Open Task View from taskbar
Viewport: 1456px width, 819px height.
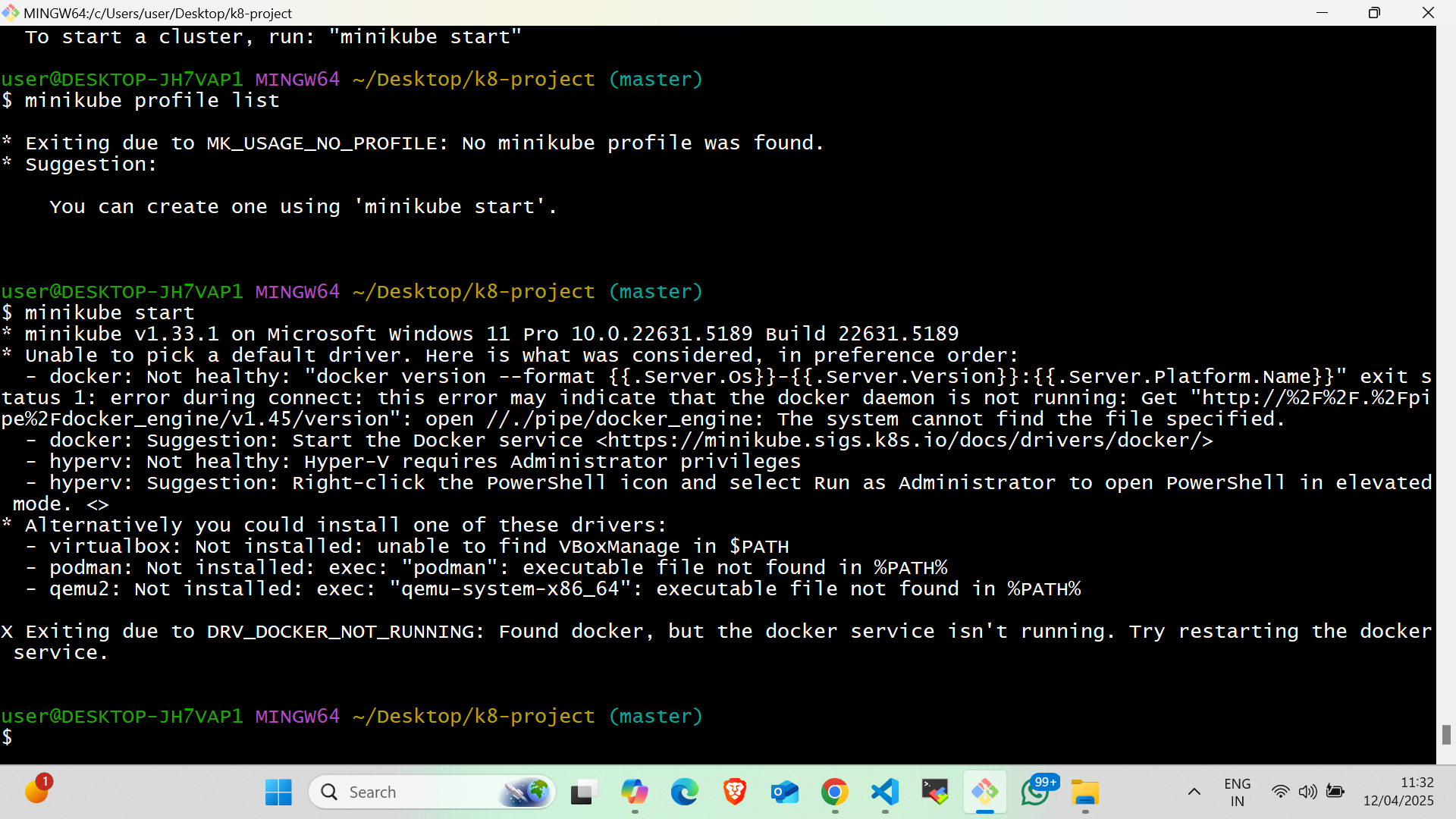point(583,792)
